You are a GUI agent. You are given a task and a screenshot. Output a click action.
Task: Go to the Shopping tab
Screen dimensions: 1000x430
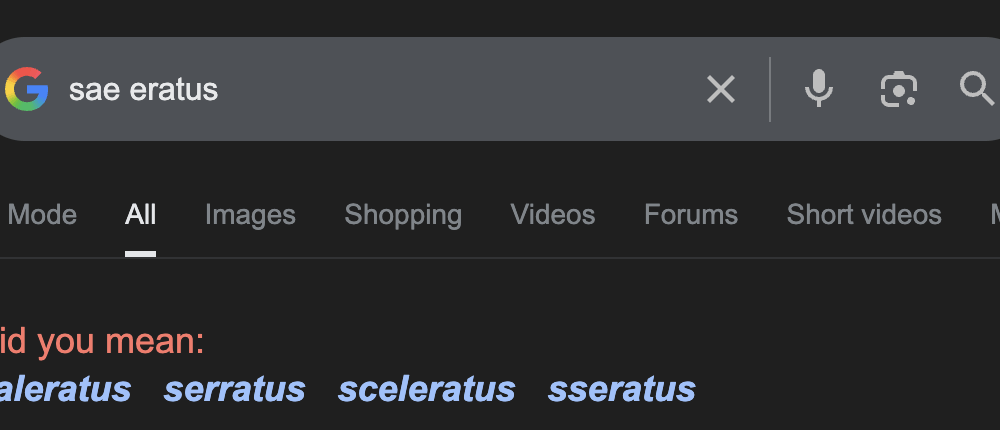[x=403, y=215]
